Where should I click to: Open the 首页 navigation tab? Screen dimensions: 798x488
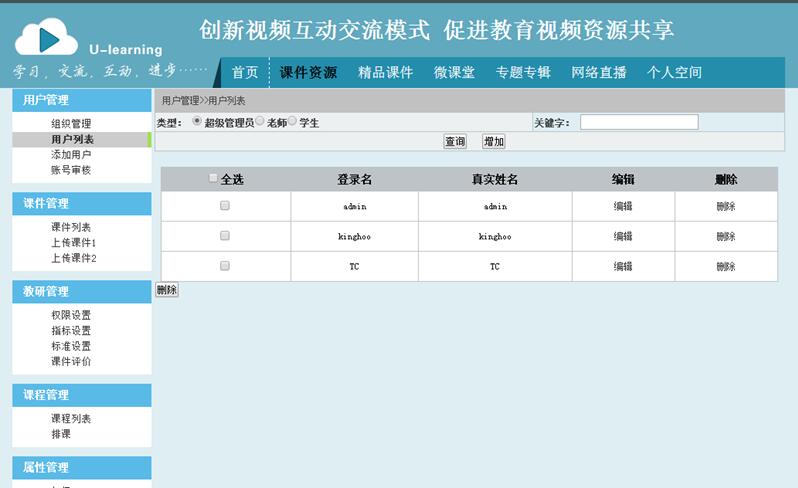coord(245,72)
